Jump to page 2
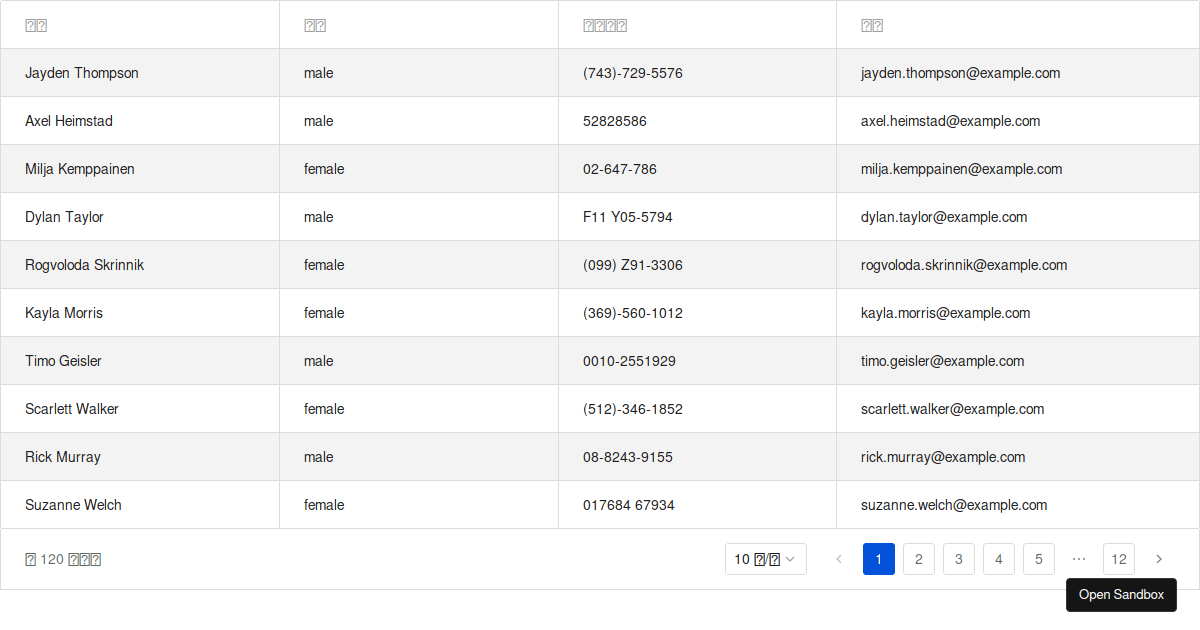Viewport: 1200px width, 630px height. (919, 559)
